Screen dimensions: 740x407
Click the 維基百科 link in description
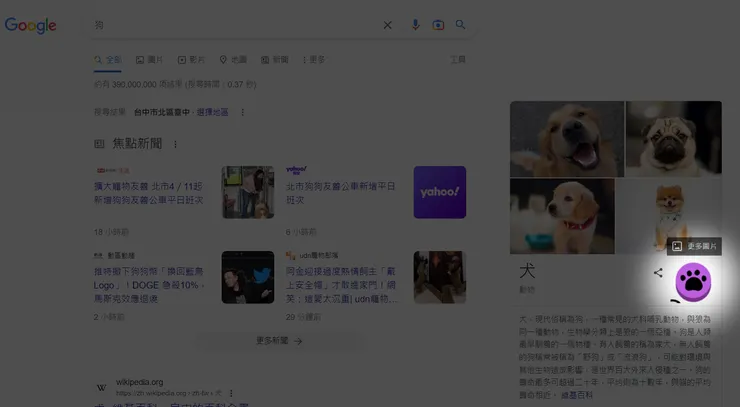click(576, 395)
